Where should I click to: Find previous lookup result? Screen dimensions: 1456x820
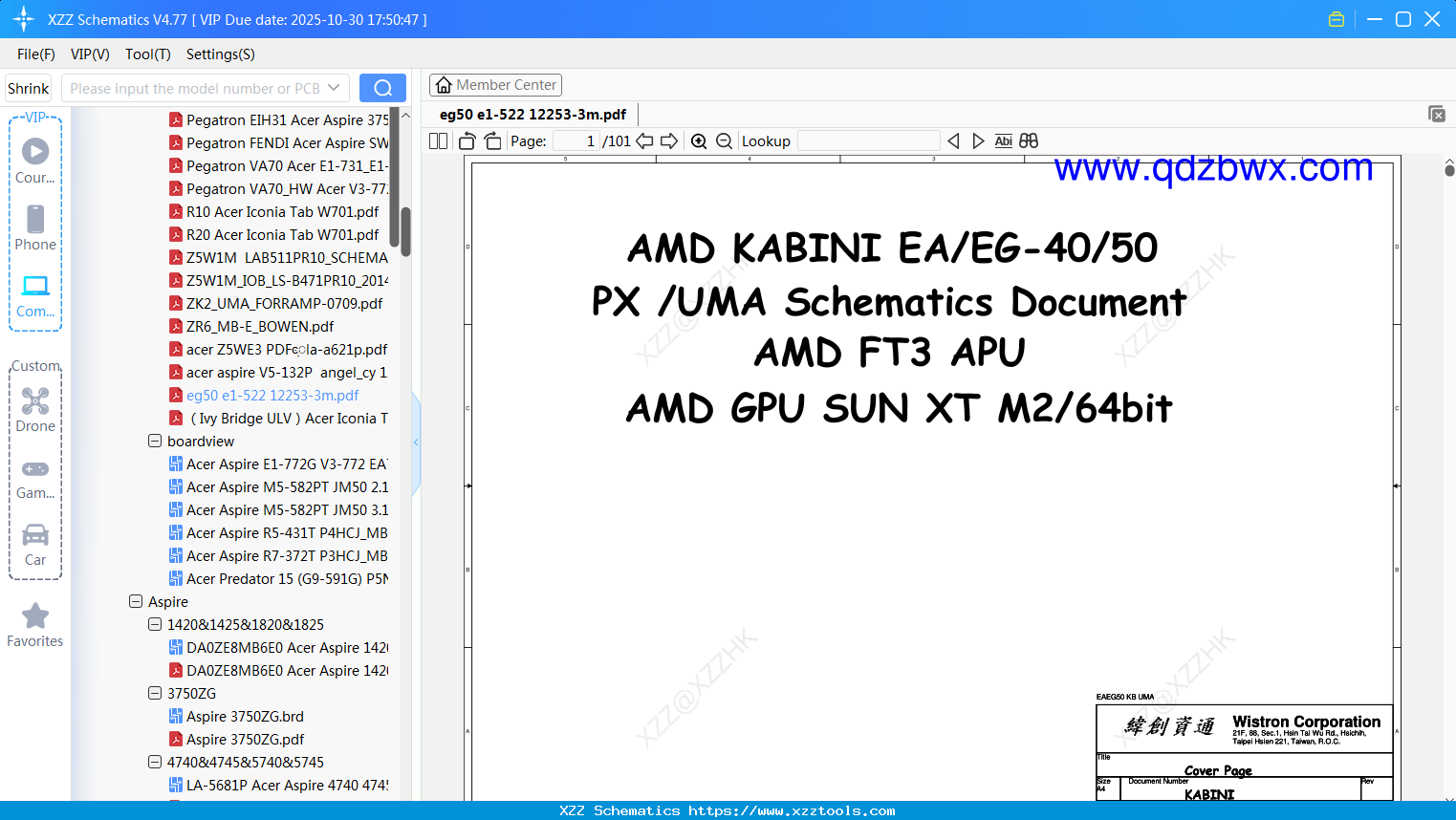coord(953,141)
